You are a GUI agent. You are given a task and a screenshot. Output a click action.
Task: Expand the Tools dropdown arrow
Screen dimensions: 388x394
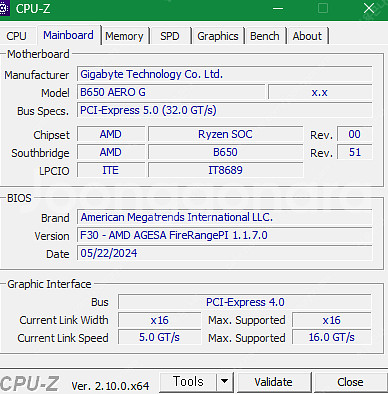(225, 381)
